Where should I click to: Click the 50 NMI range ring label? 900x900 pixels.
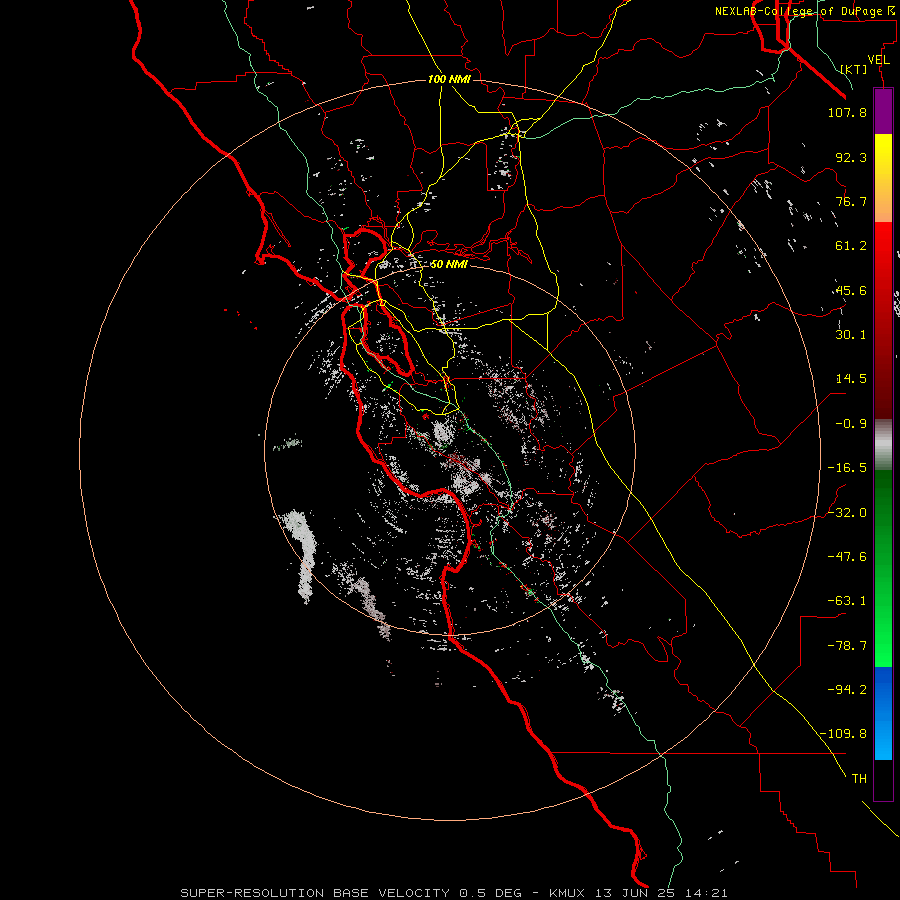(x=449, y=265)
